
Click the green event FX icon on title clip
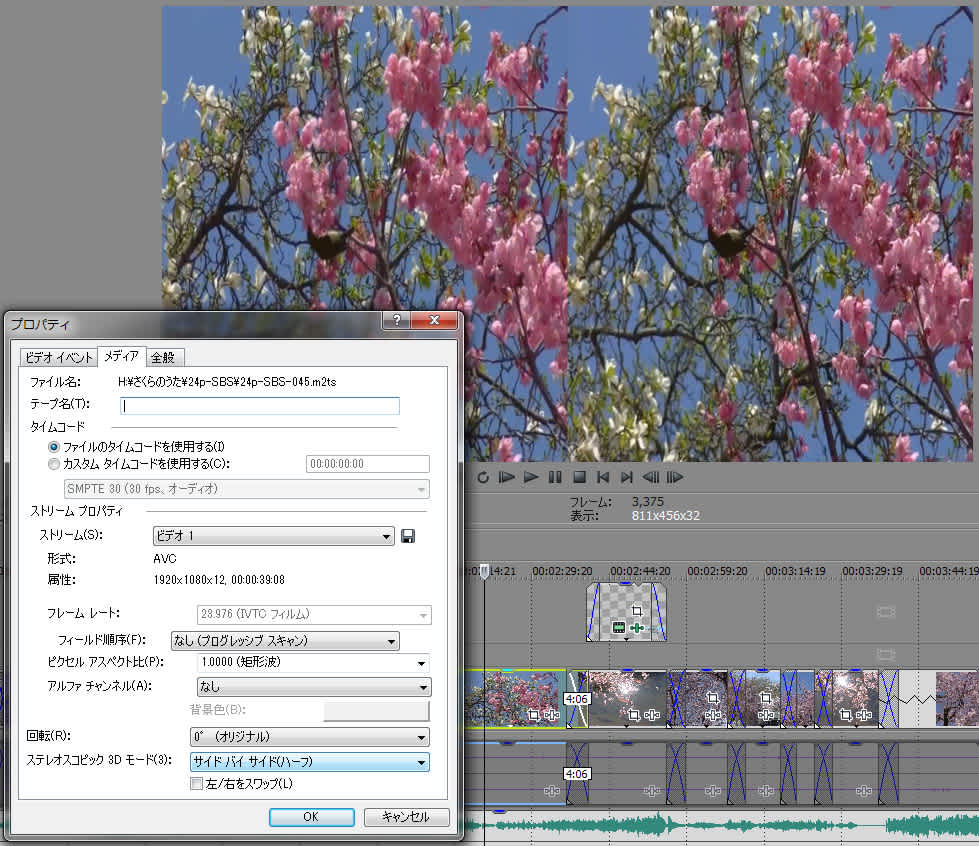click(636, 628)
